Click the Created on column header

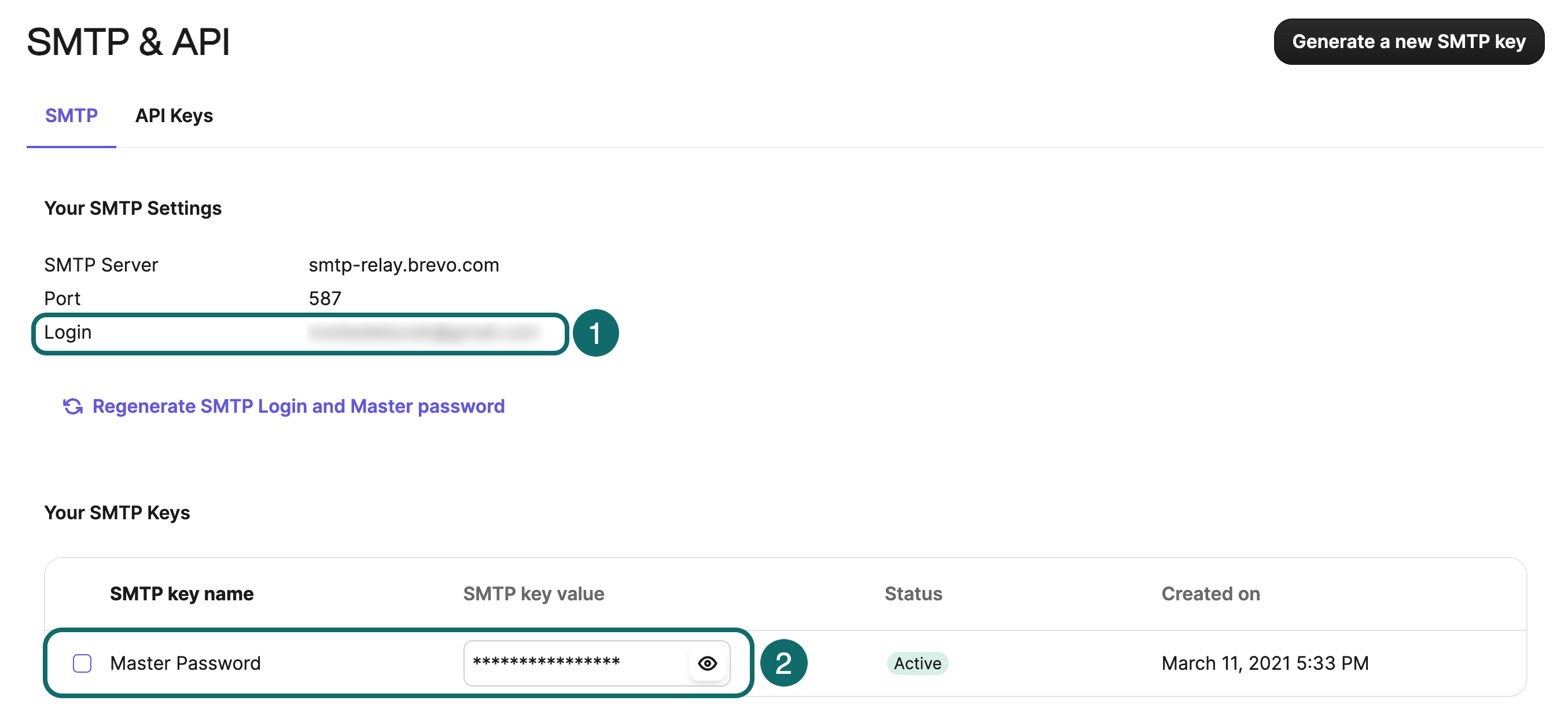pos(1210,593)
